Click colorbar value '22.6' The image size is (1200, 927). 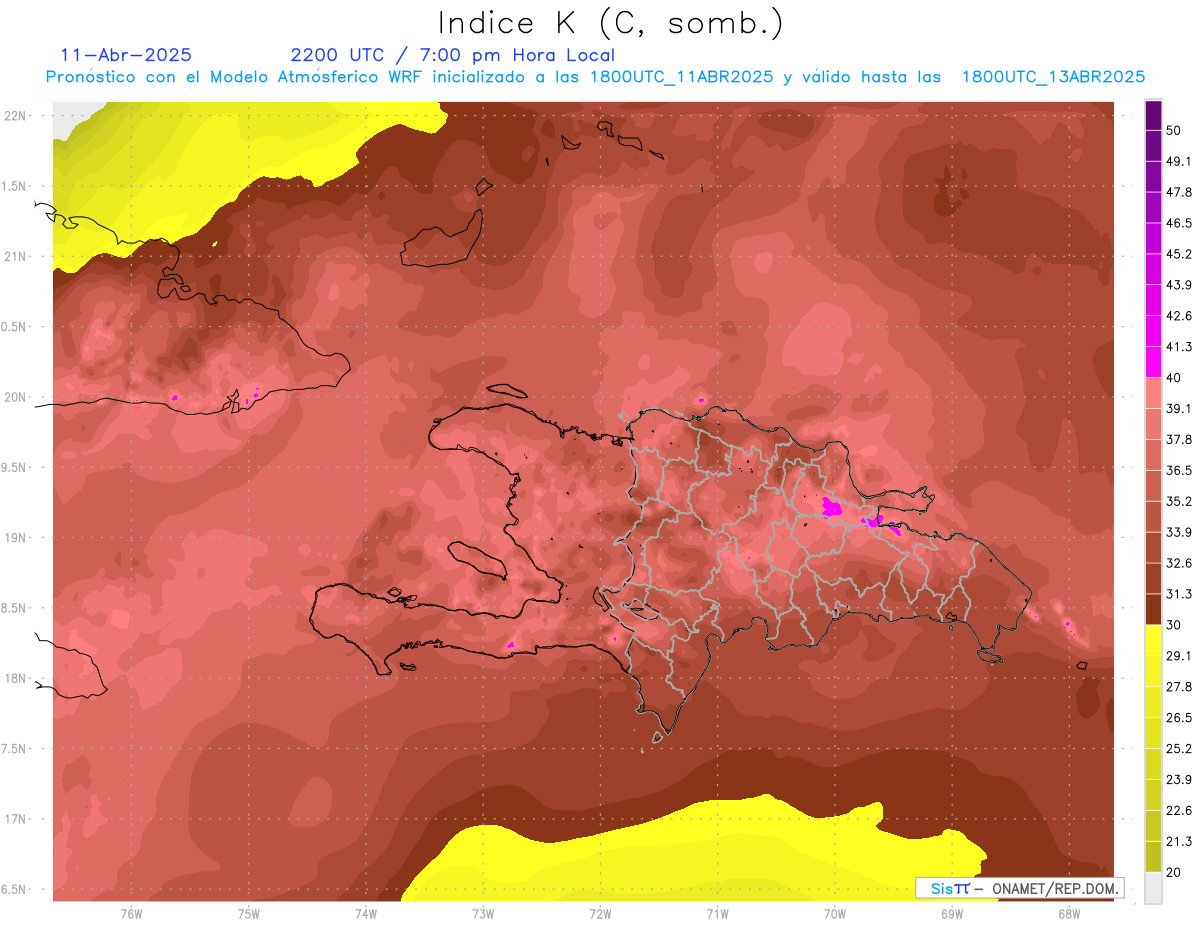1179,810
